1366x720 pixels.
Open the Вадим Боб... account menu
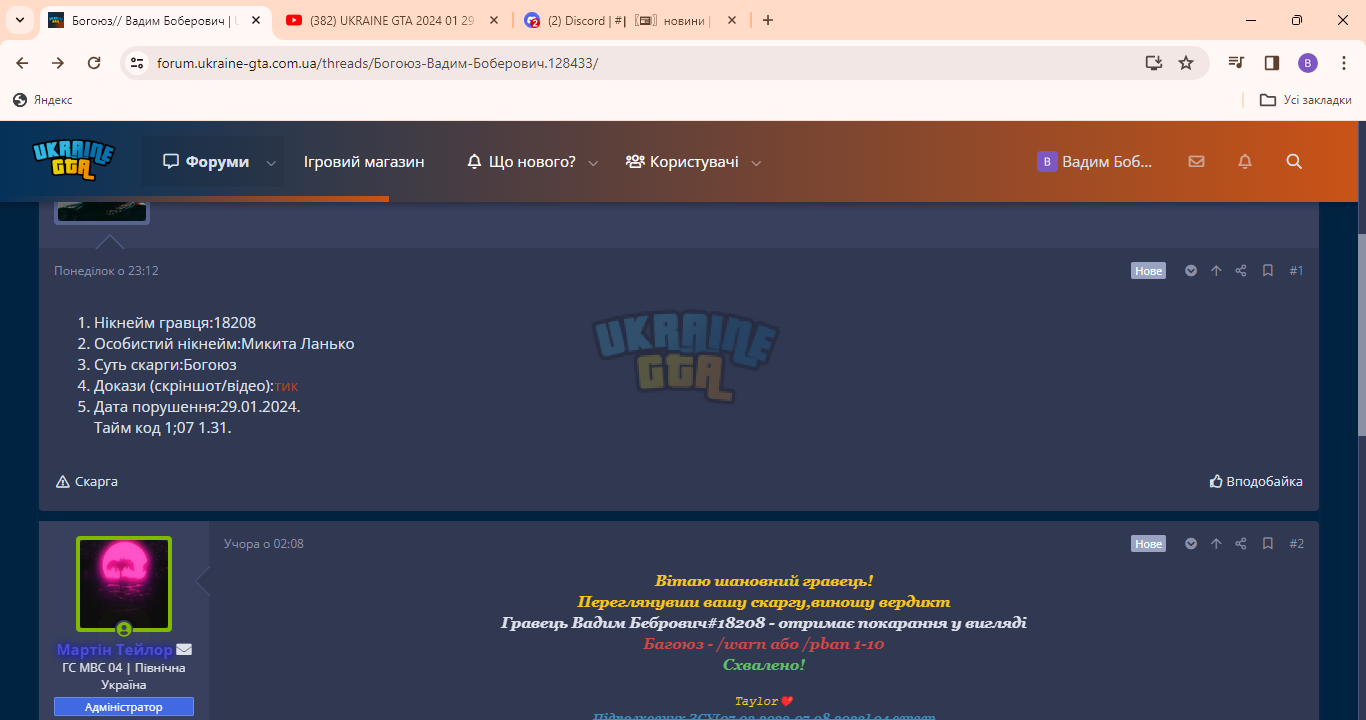pyautogui.click(x=1095, y=161)
